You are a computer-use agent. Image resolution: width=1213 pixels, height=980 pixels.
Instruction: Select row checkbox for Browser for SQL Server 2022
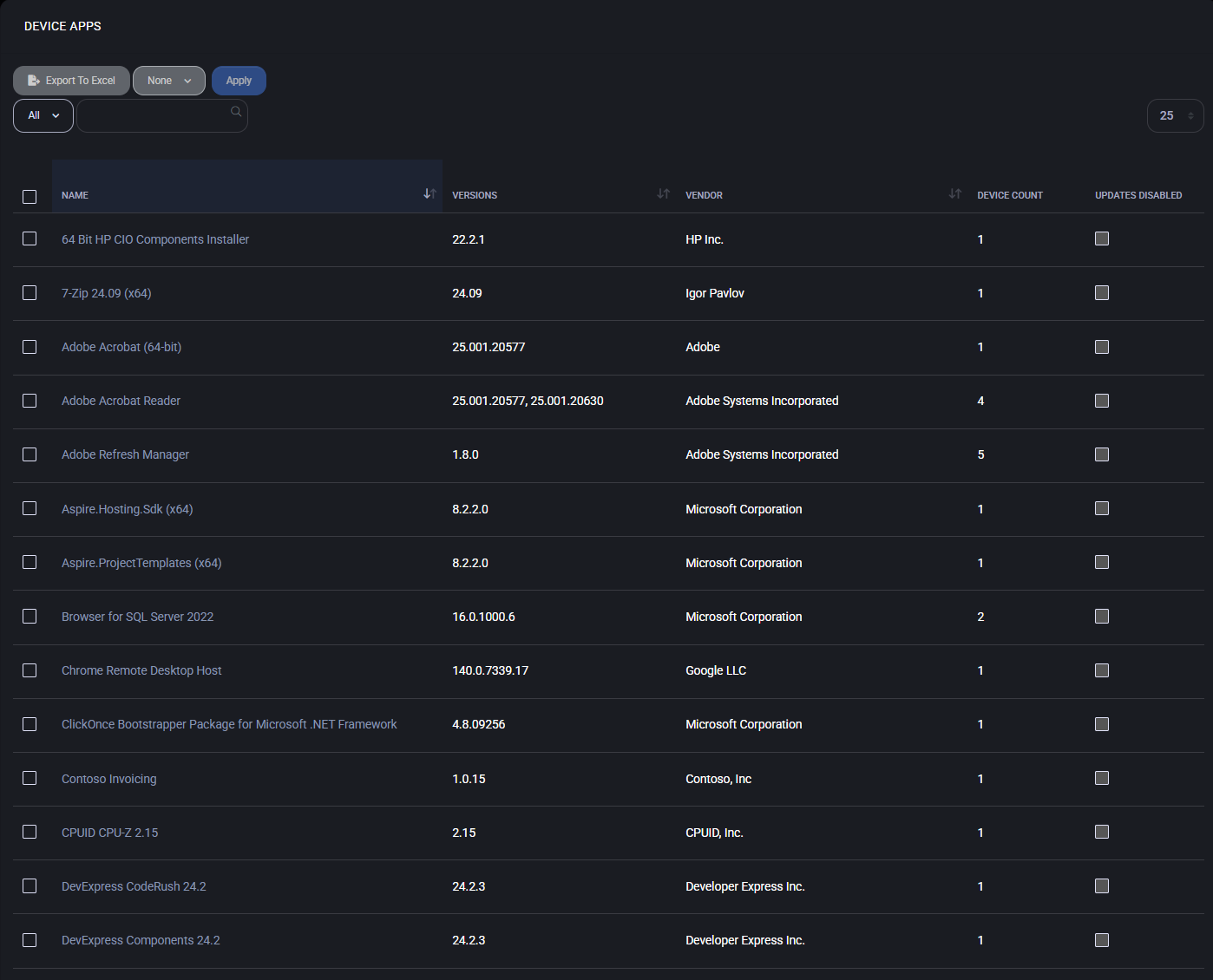[x=30, y=616]
